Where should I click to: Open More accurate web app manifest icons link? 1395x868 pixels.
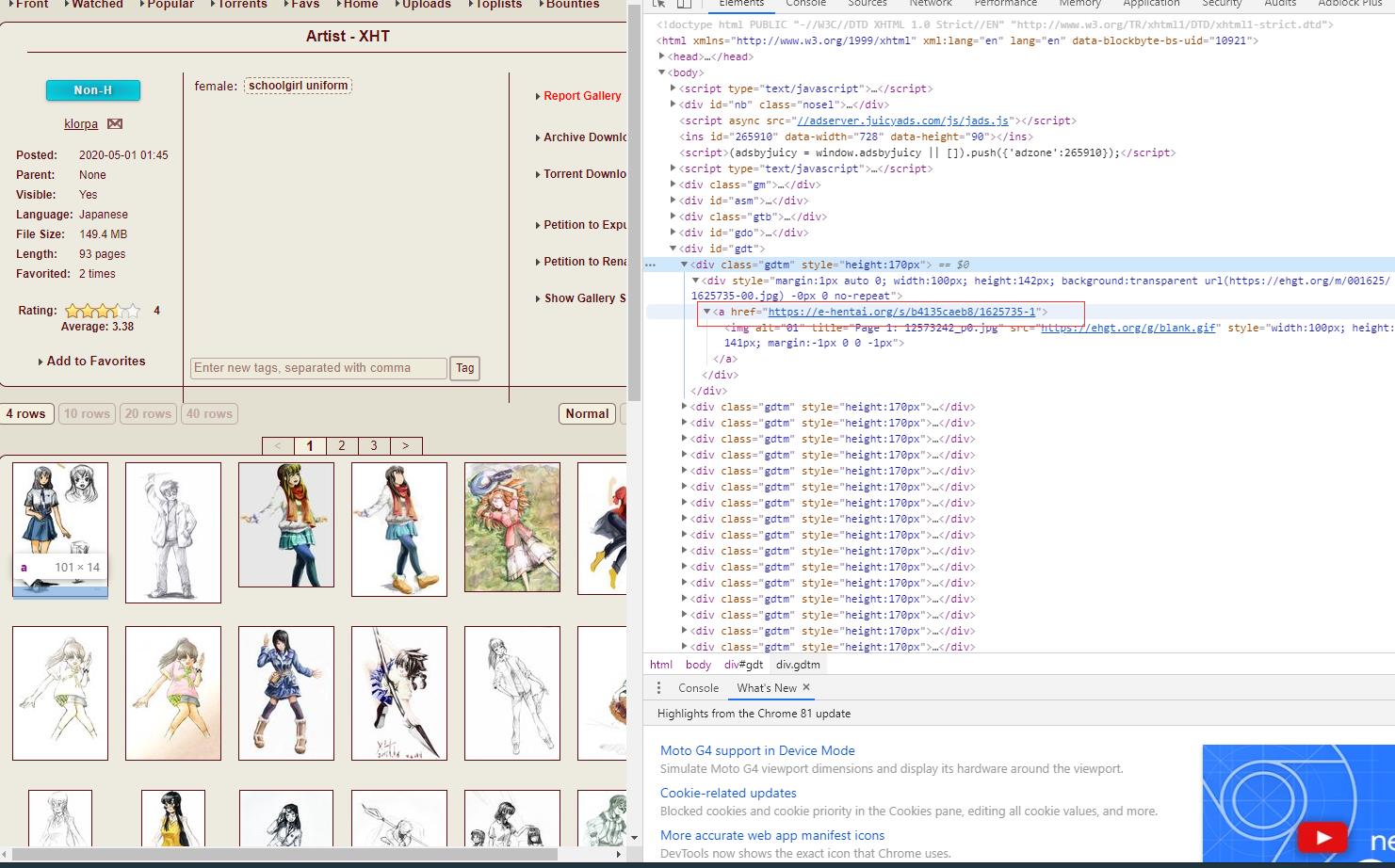point(772,835)
